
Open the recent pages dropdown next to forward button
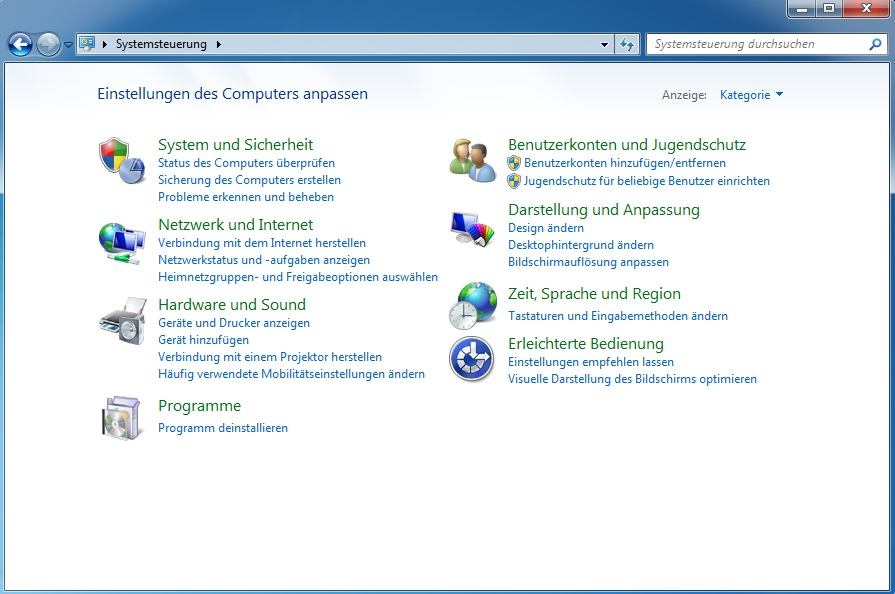click(x=68, y=45)
